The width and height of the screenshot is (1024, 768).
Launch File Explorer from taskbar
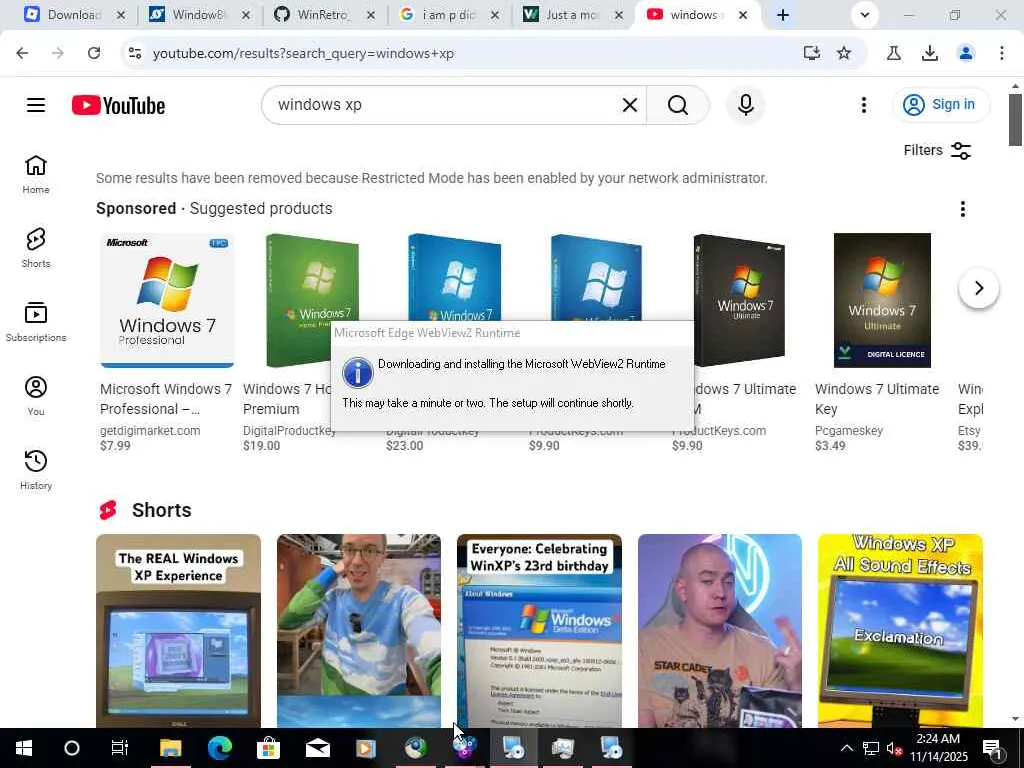170,748
